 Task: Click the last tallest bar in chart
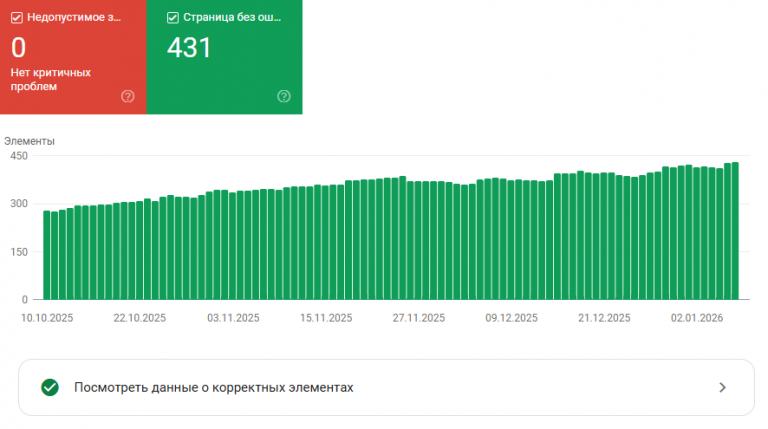pyautogui.click(x=735, y=231)
